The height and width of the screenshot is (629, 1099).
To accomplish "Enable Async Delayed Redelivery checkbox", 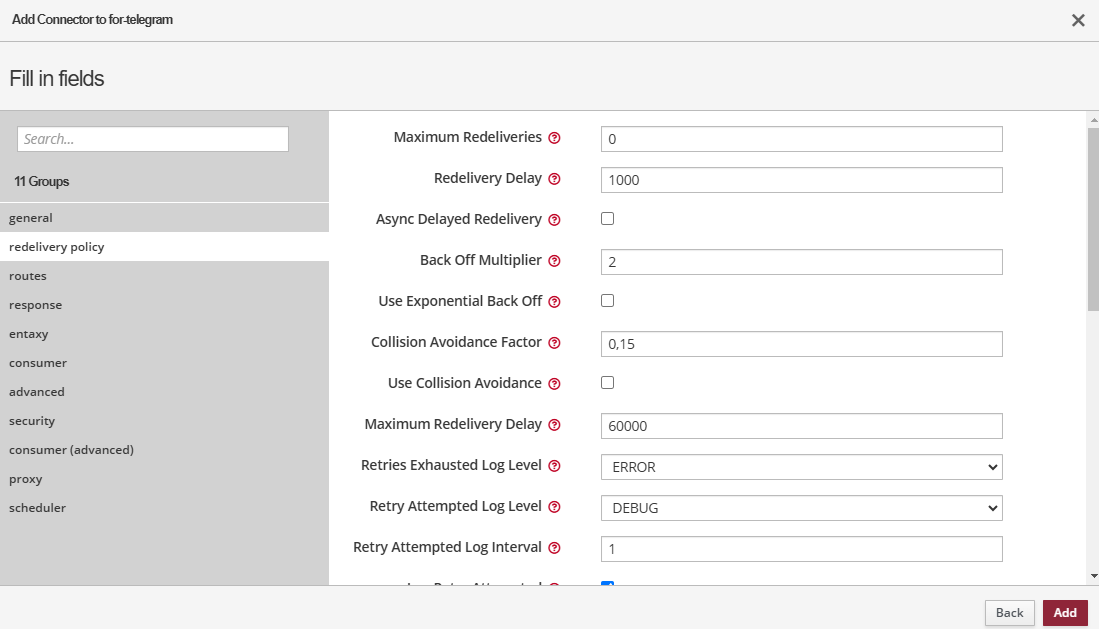I will pyautogui.click(x=607, y=218).
